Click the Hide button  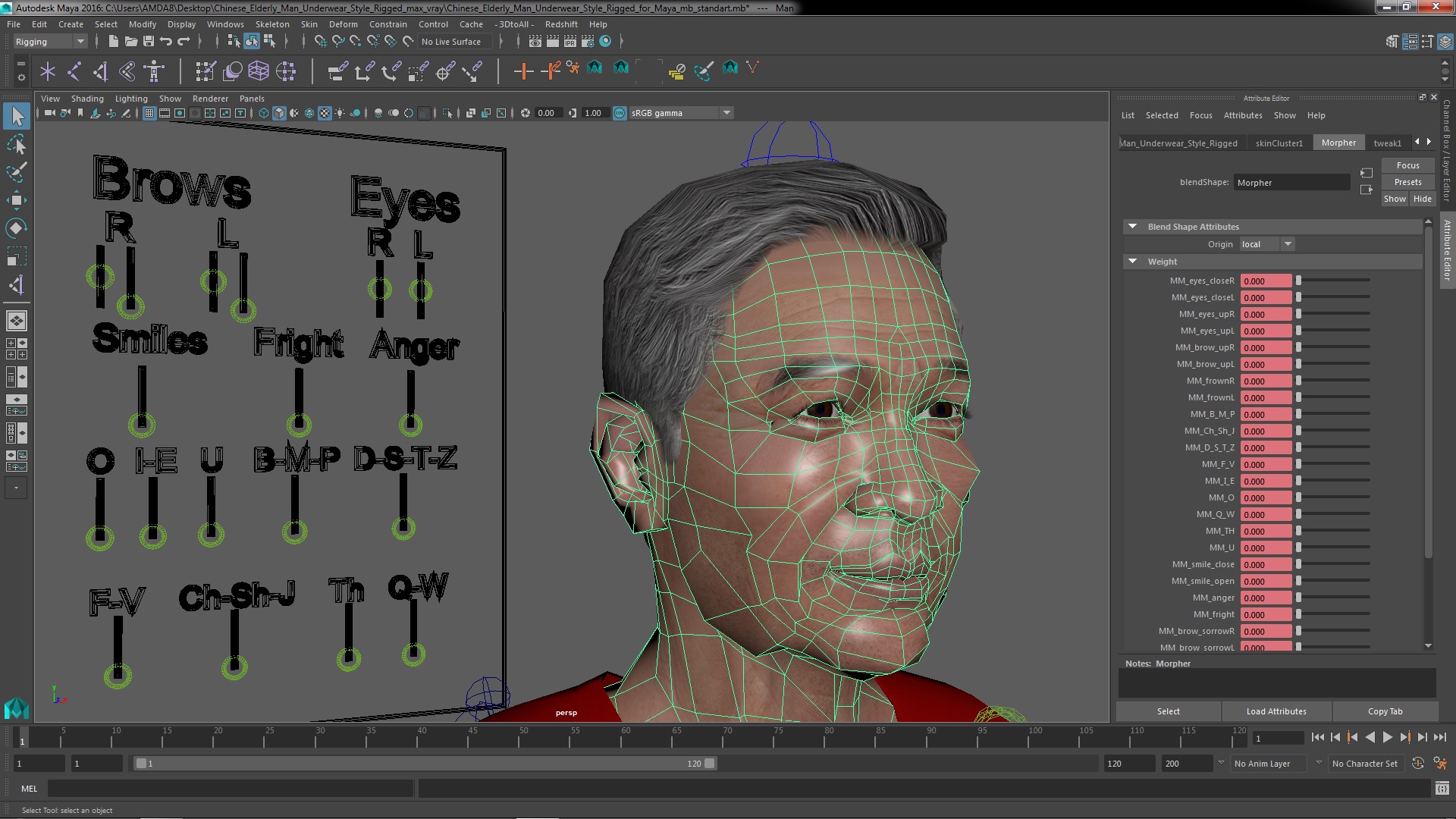tap(1422, 199)
